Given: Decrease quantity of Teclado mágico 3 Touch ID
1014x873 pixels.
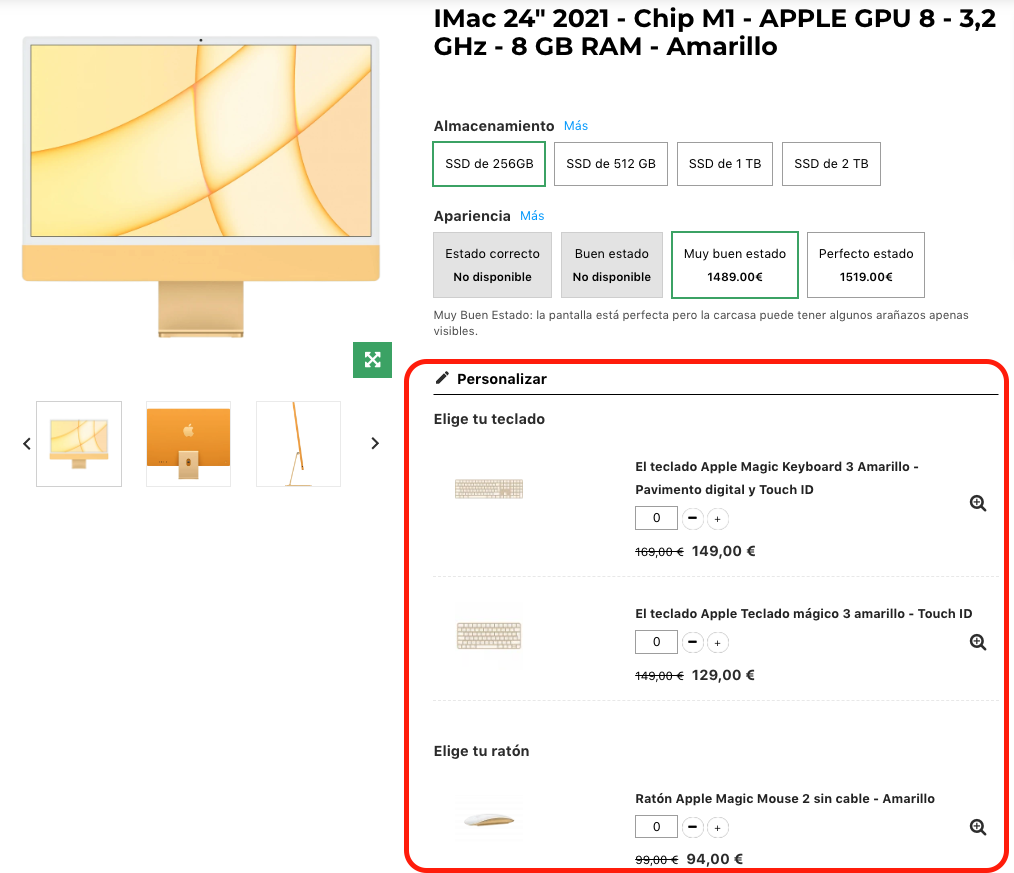Looking at the screenshot, I should coord(693,642).
